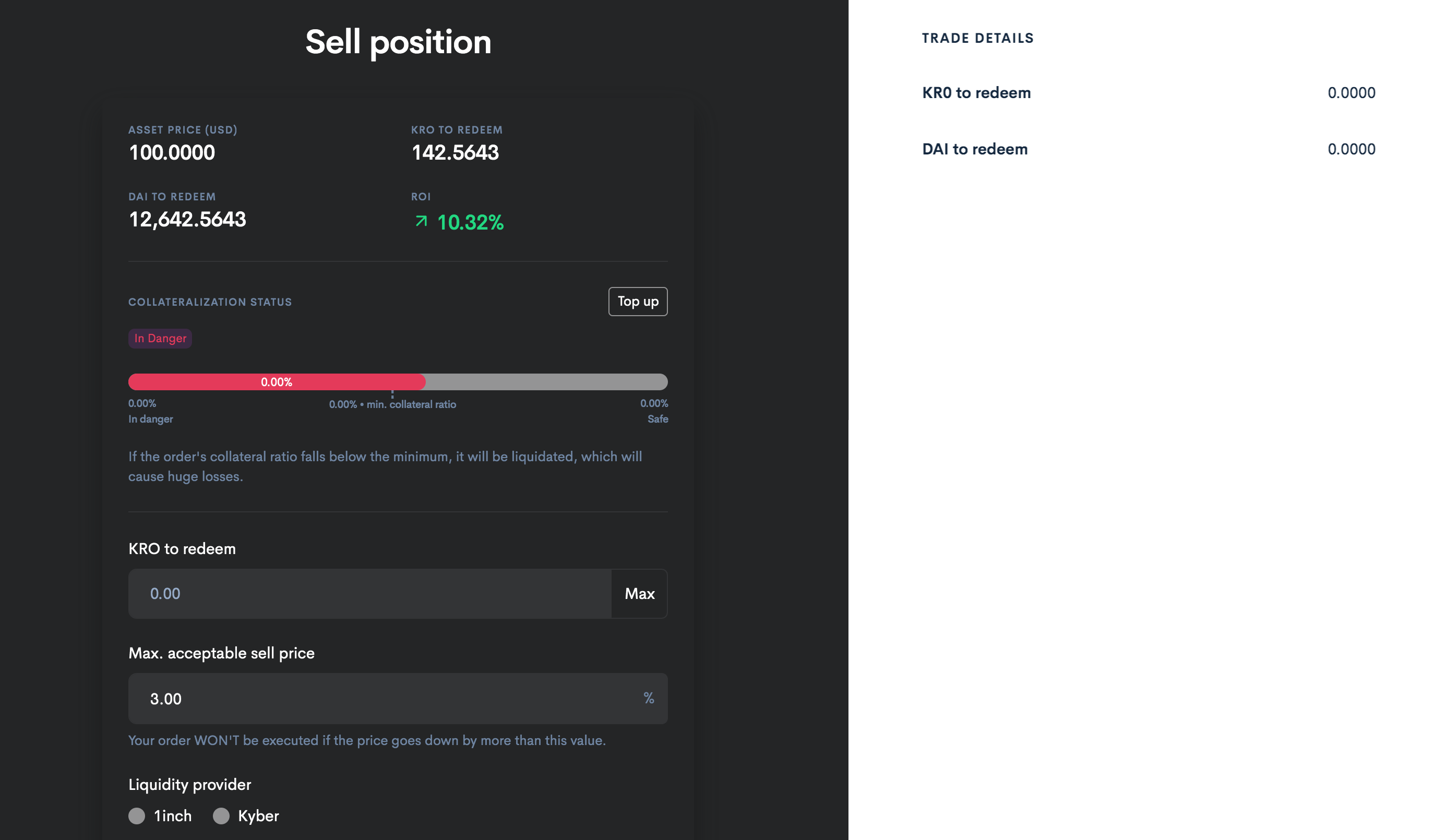Click the DAI to redeem value 12,642.5643
The image size is (1435, 840).
pos(187,219)
